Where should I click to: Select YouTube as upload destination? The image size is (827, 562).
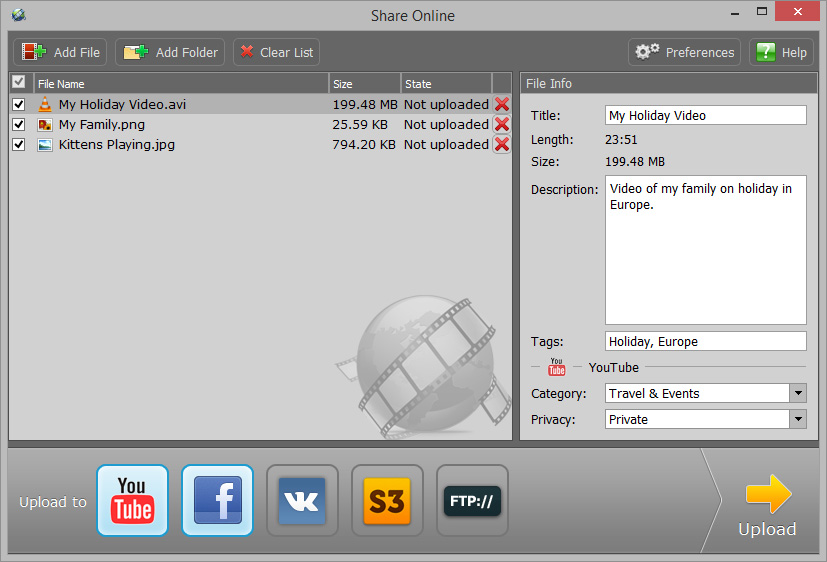(132, 500)
